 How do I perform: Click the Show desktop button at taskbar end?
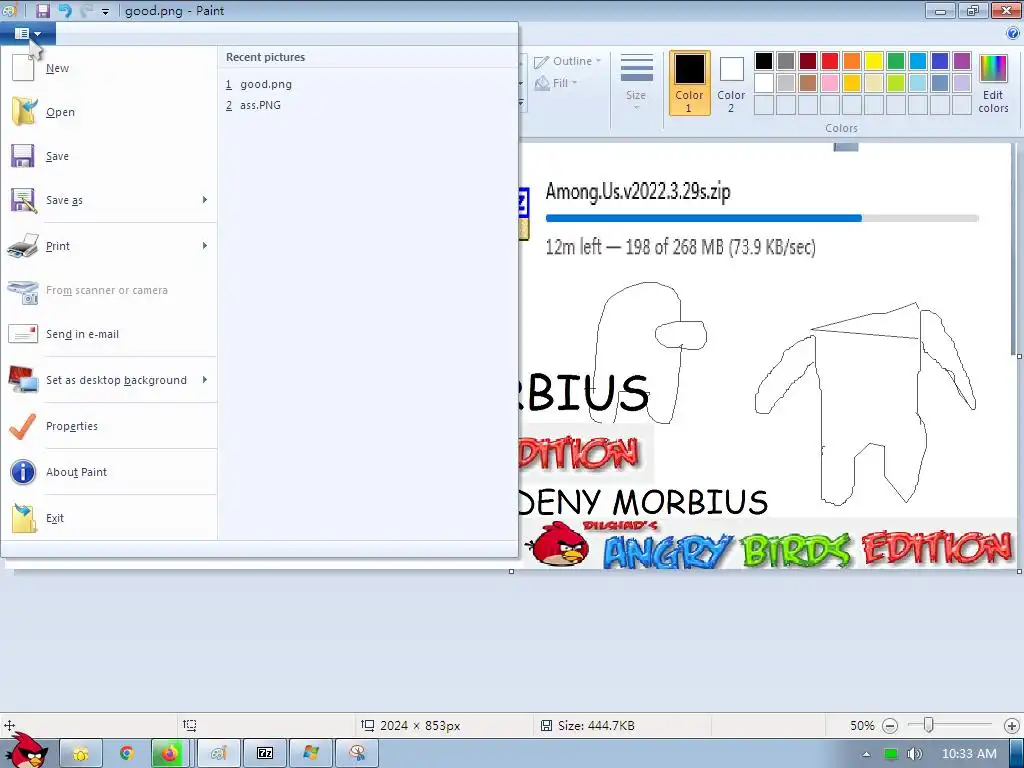coord(1017,754)
